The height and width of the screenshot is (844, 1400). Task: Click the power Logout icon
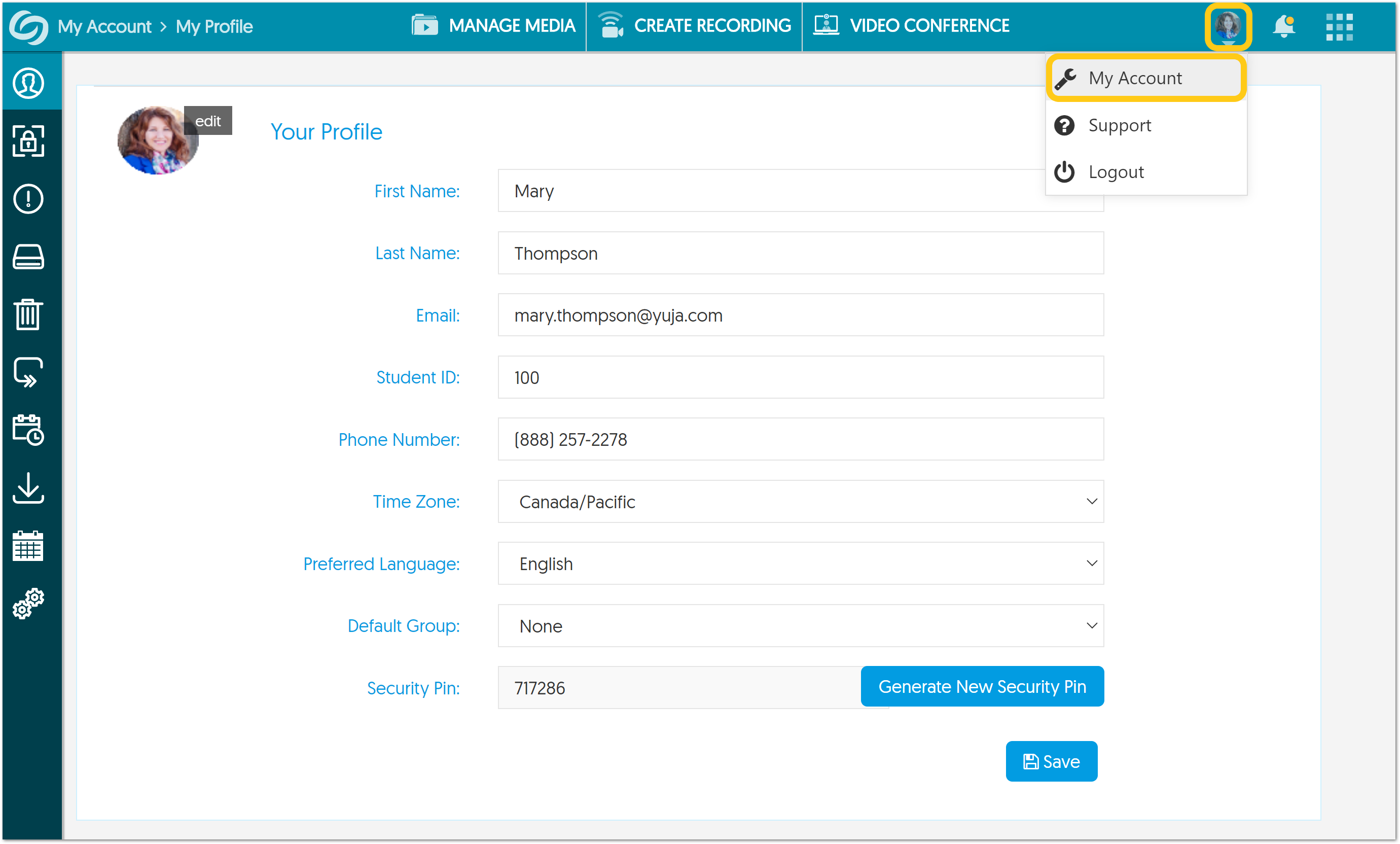coord(1064,172)
